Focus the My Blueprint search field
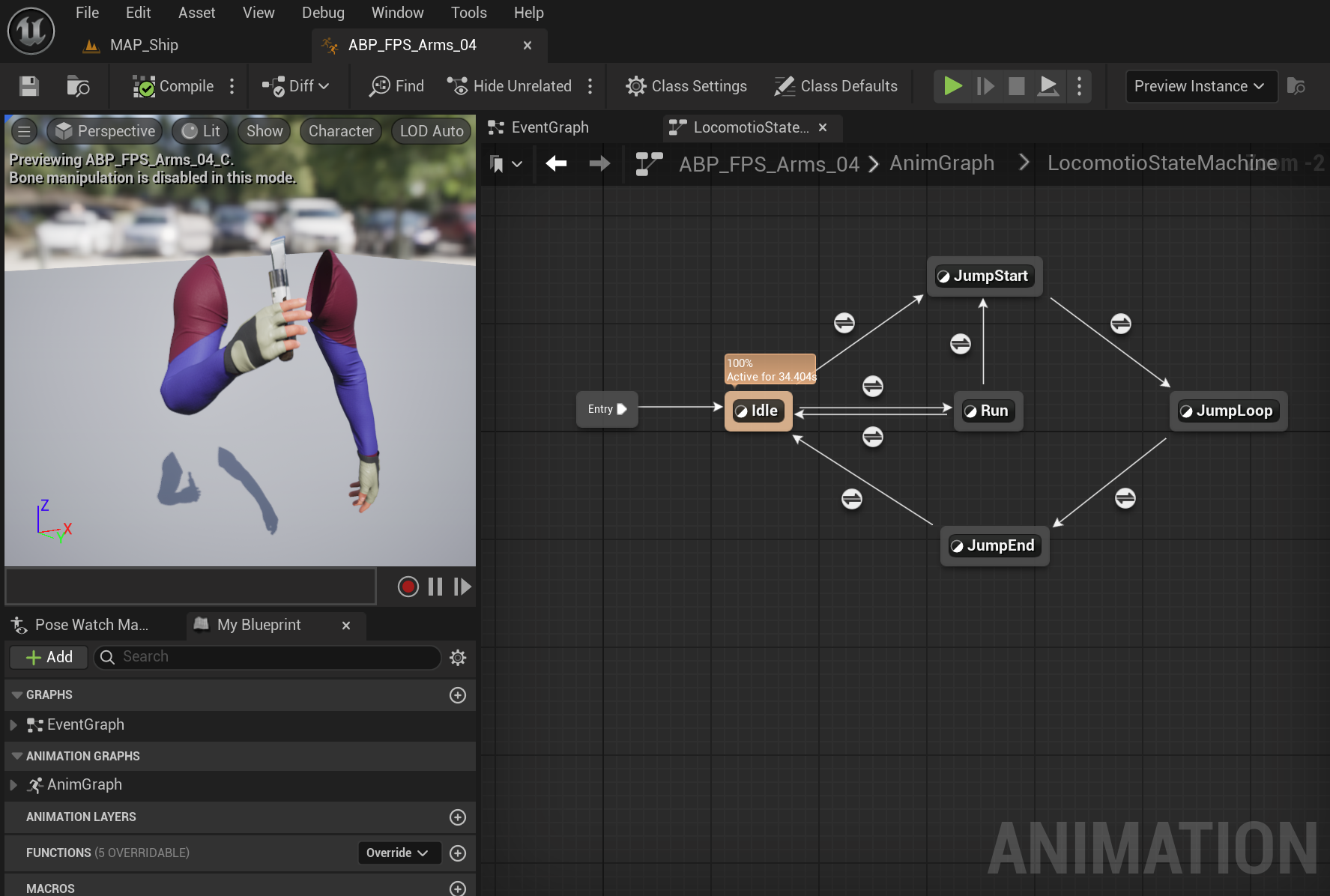 point(267,657)
